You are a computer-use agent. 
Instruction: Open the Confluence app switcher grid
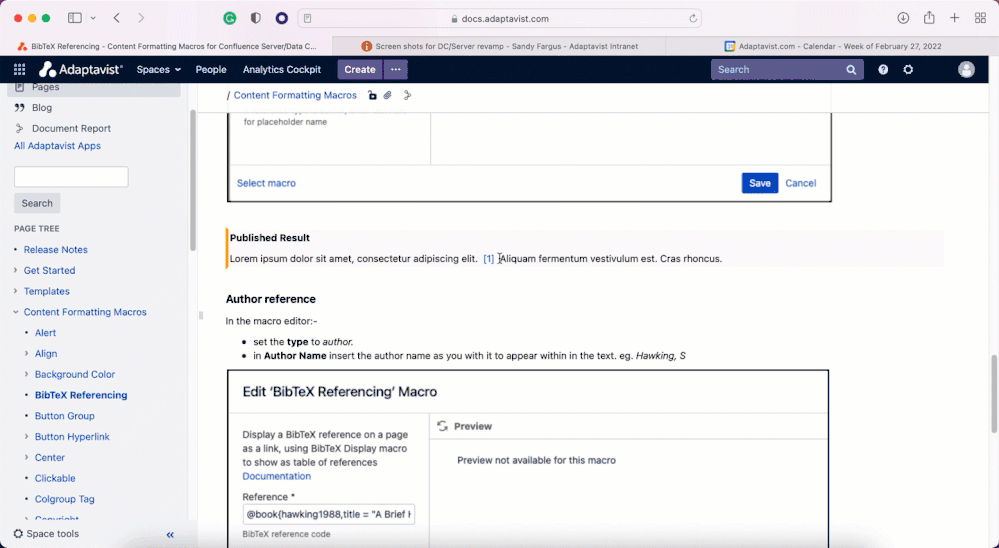(x=19, y=69)
